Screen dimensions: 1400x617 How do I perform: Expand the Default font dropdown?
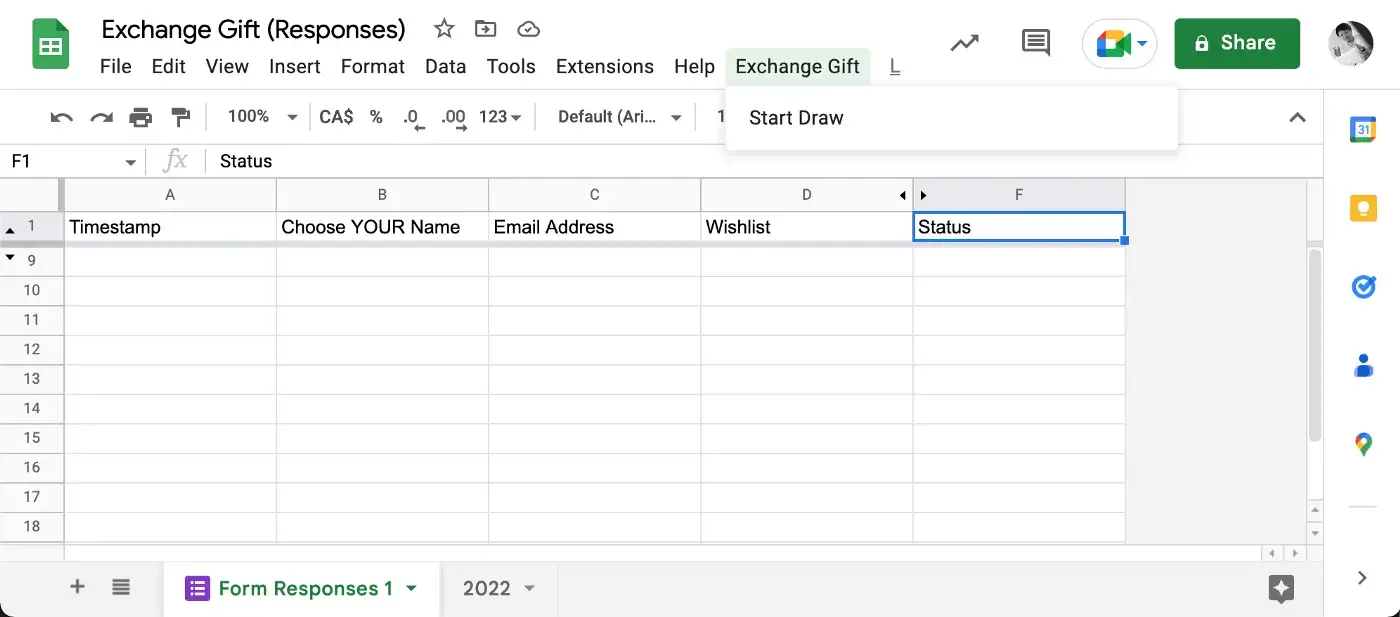point(620,117)
